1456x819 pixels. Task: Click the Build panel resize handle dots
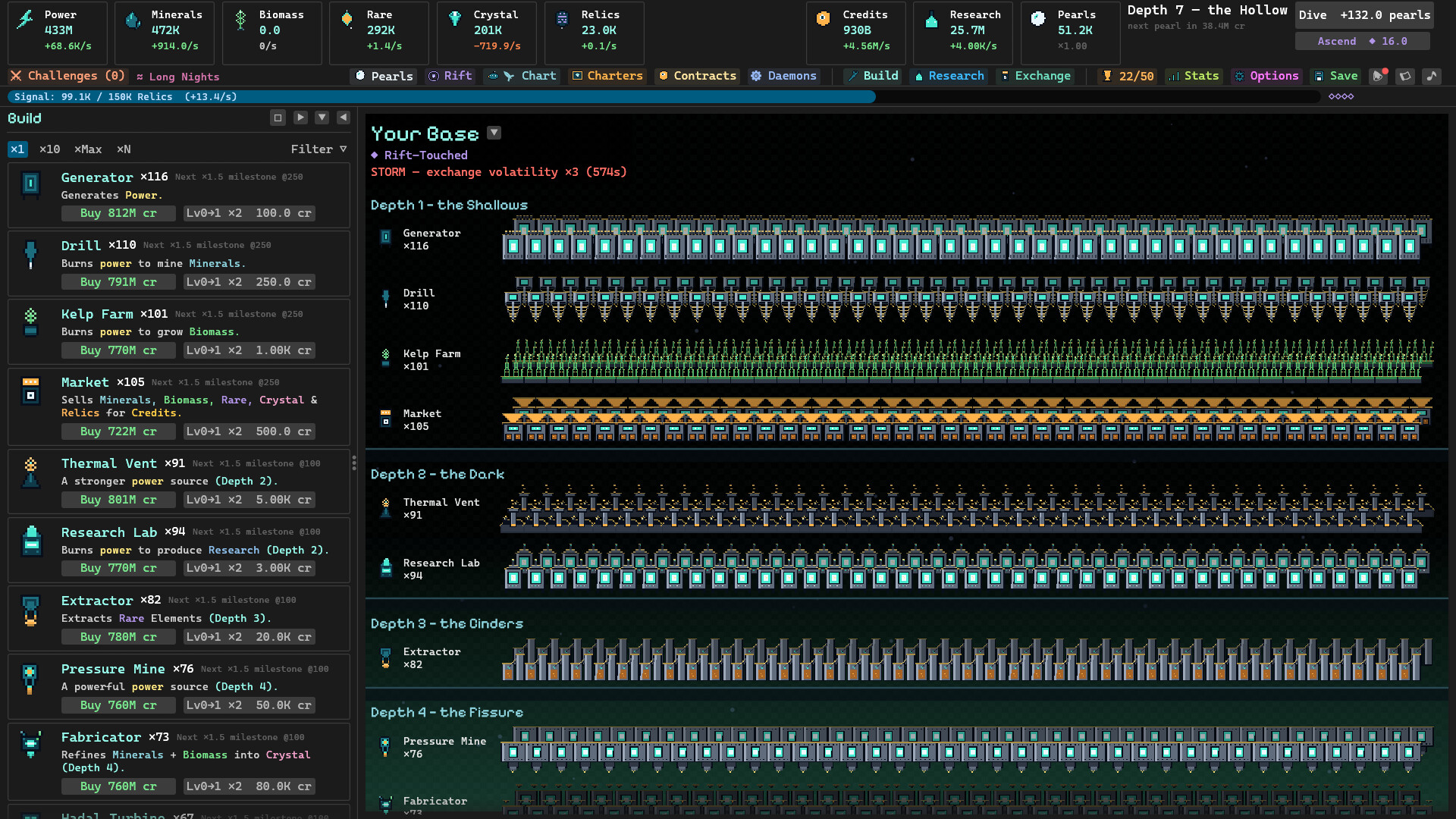[x=354, y=463]
